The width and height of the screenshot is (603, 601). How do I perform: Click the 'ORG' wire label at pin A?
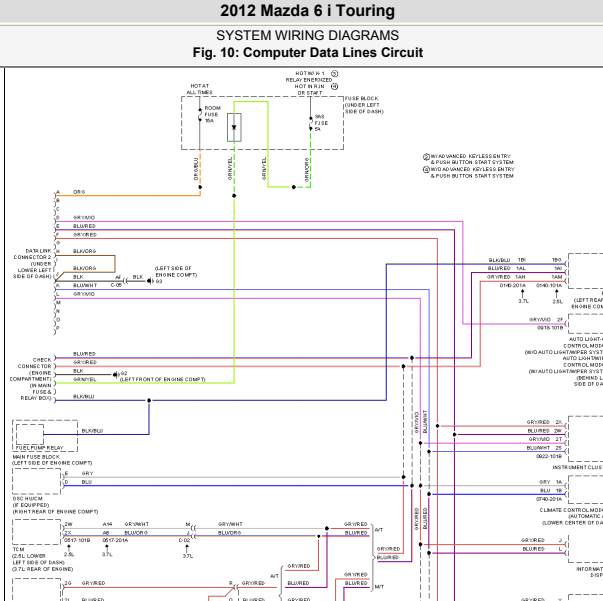click(x=79, y=192)
